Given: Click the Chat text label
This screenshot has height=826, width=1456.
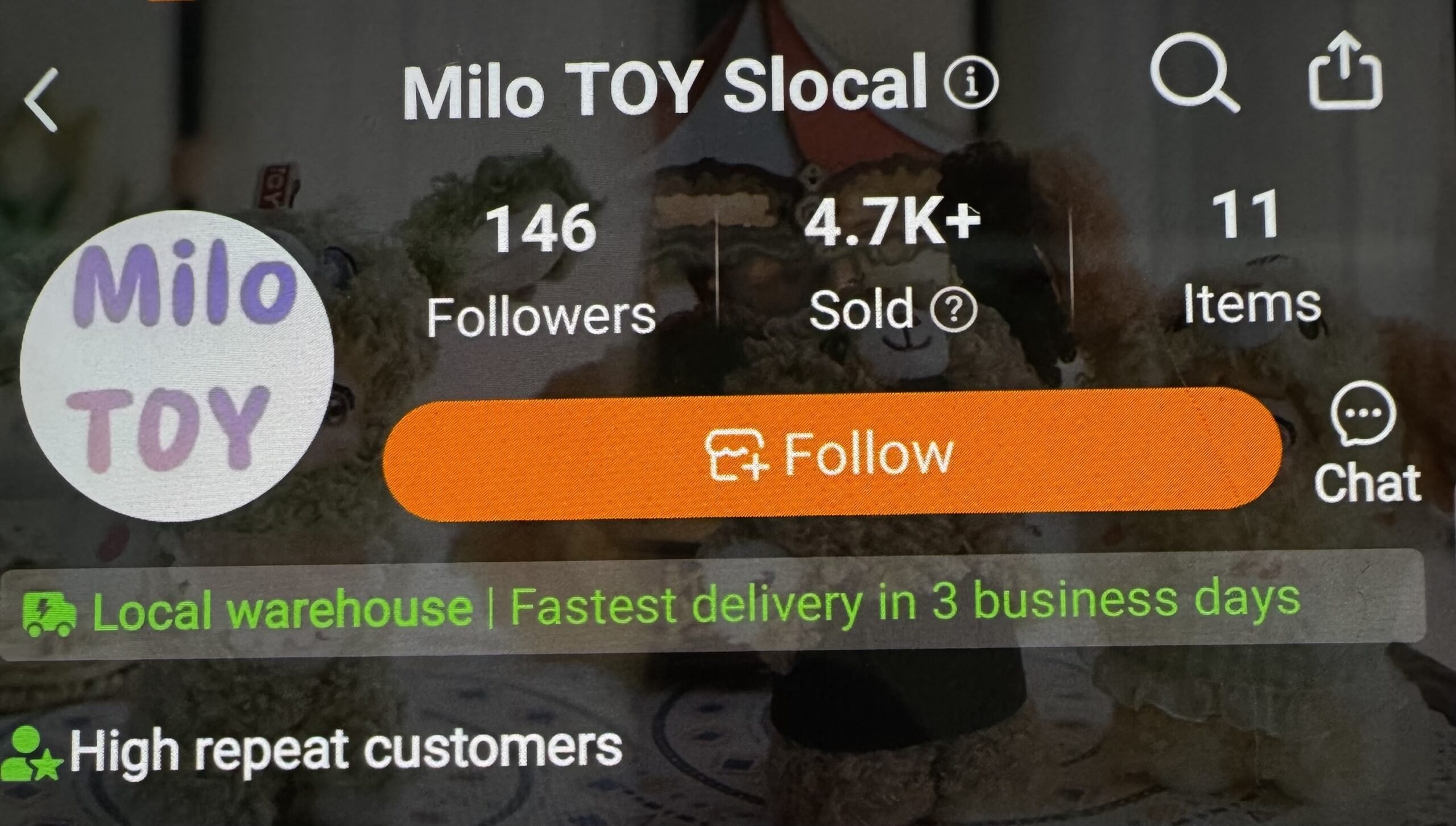Looking at the screenshot, I should point(1367,483).
